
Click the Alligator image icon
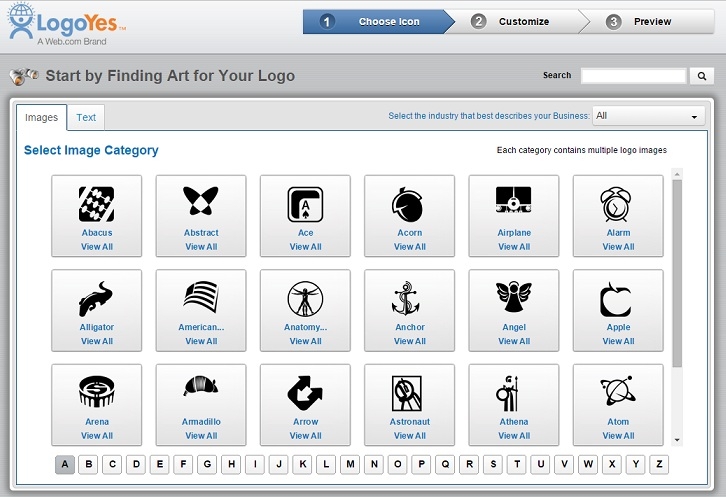click(x=96, y=298)
